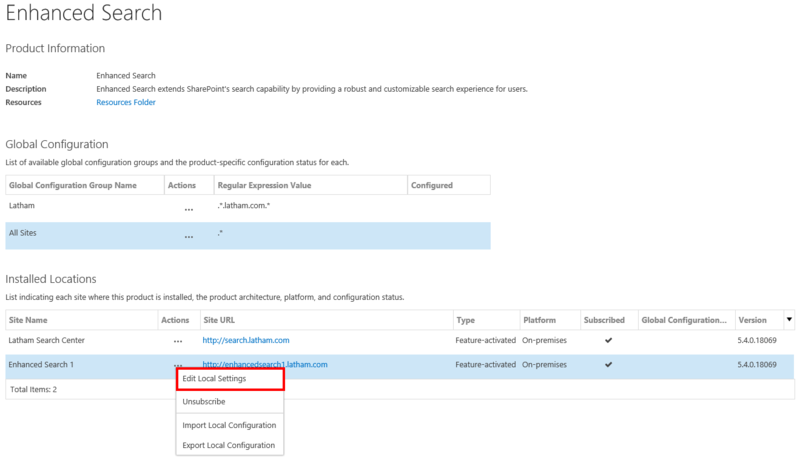
Task: Click Global Configuration Group Name header
Action: click(72, 185)
